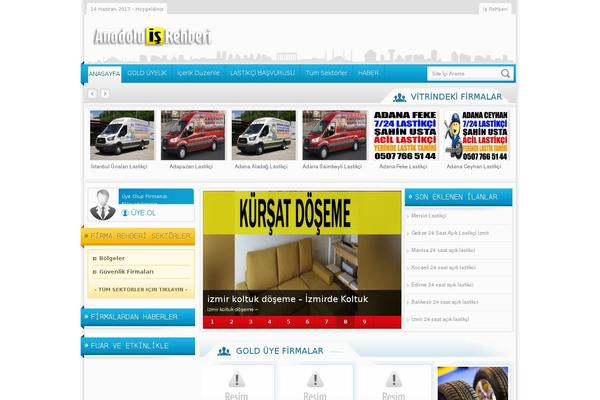
Task: Open Manisa 24 saat açık lastikçi listing
Action: 443,250
